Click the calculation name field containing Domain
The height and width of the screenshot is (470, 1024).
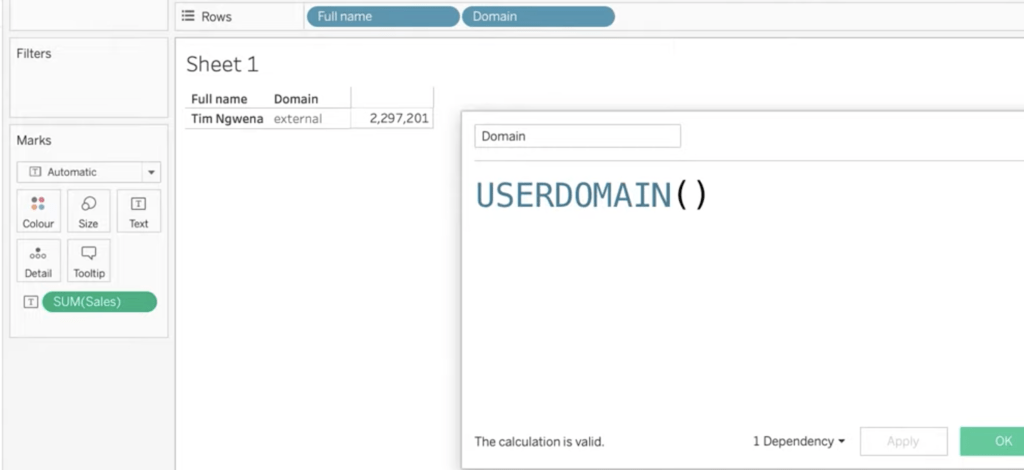click(x=577, y=136)
